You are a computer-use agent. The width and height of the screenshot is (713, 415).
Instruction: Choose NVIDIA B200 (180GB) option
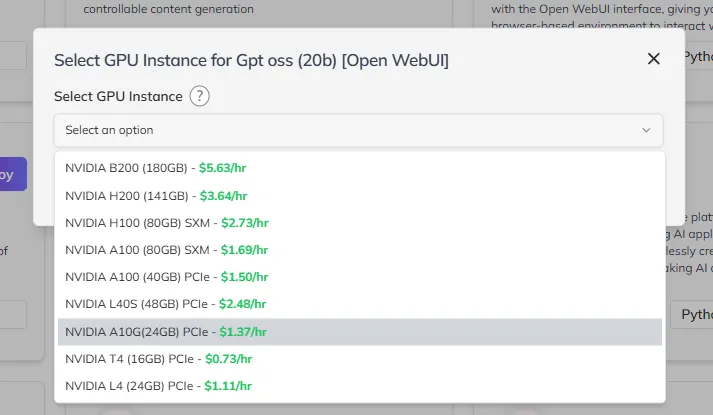click(360, 168)
